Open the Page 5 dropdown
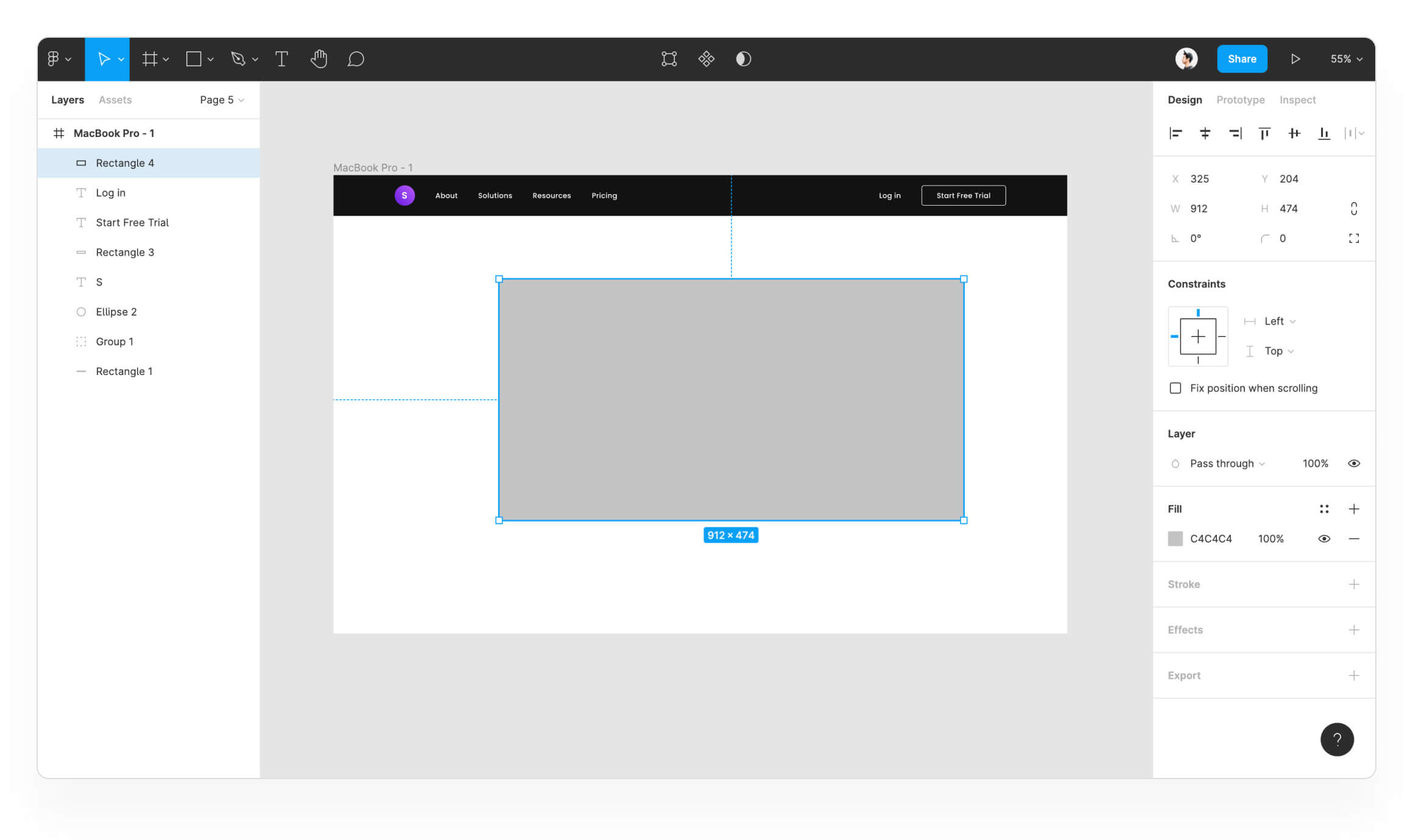Image resolution: width=1413 pixels, height=840 pixels. click(x=222, y=100)
